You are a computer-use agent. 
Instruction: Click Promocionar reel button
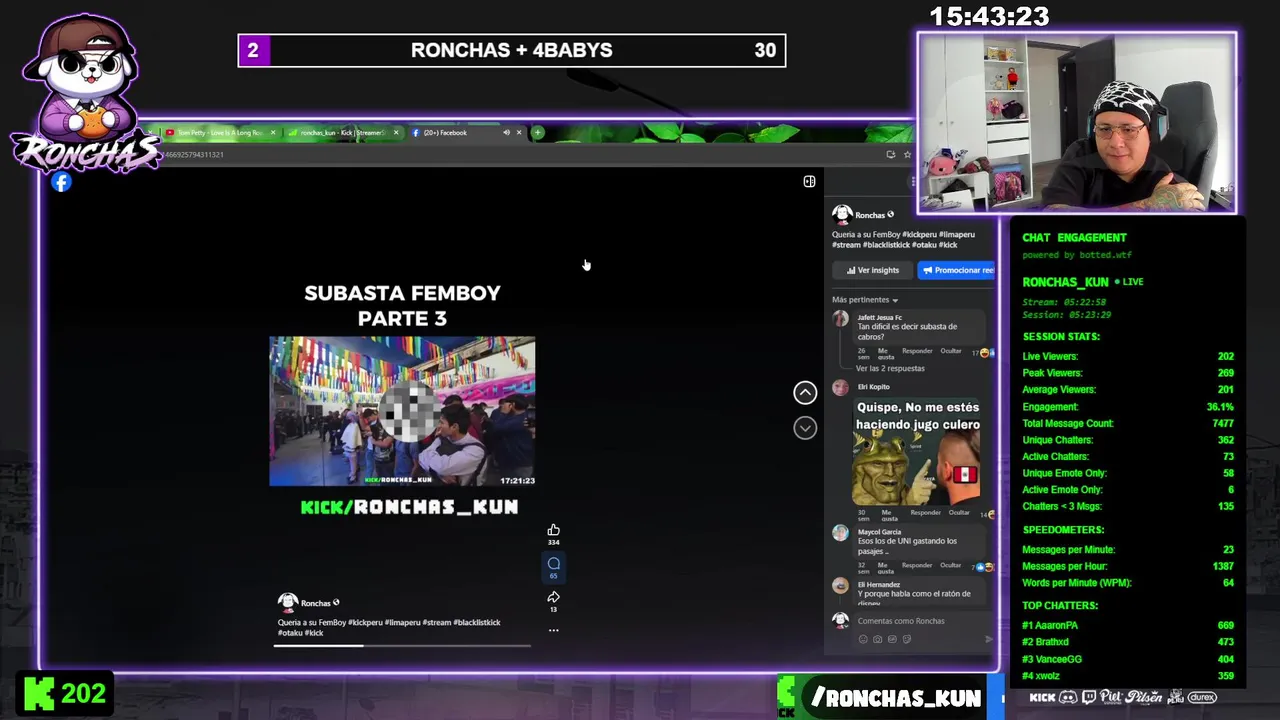click(x=957, y=270)
